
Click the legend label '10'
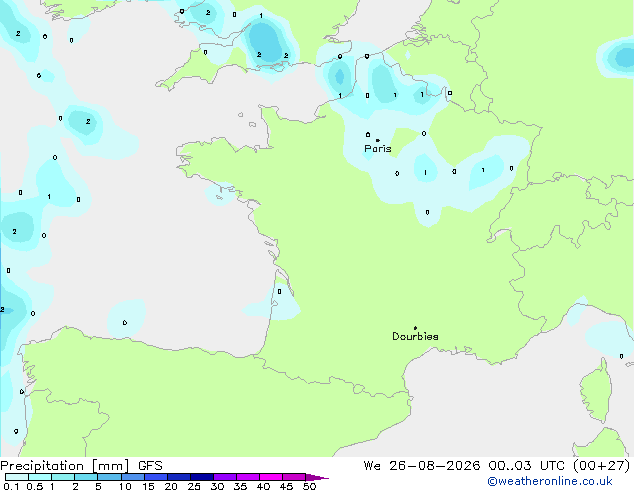coord(125,486)
